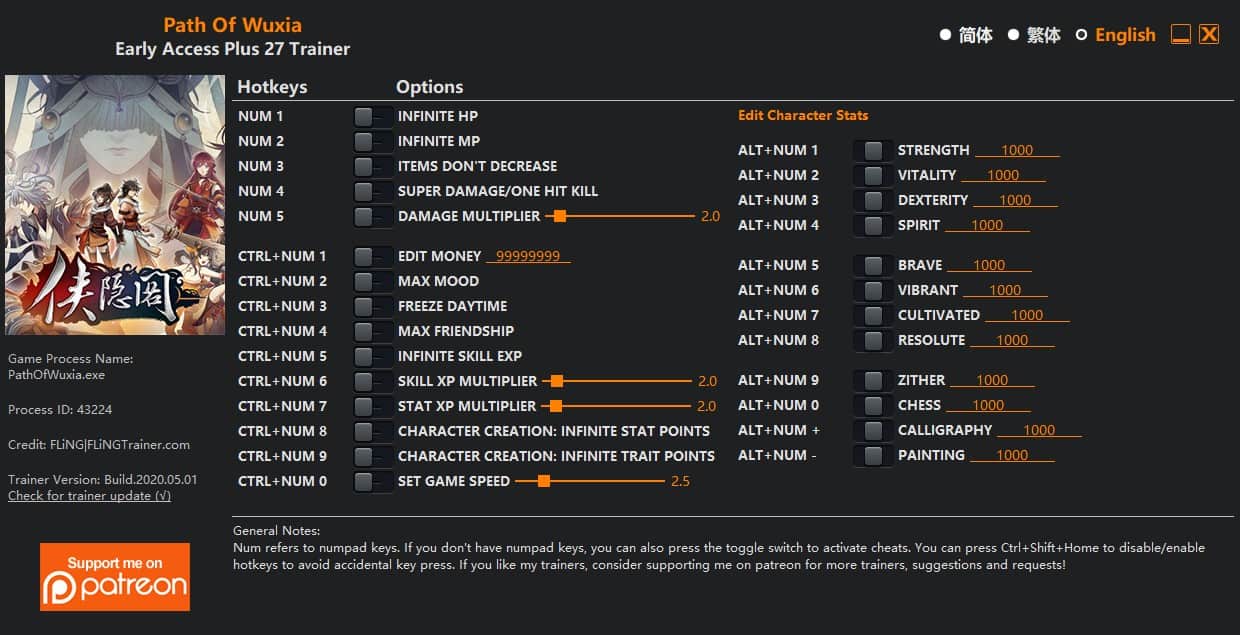Close the trainer window
Viewport: 1240px width, 635px height.
(x=1209, y=35)
